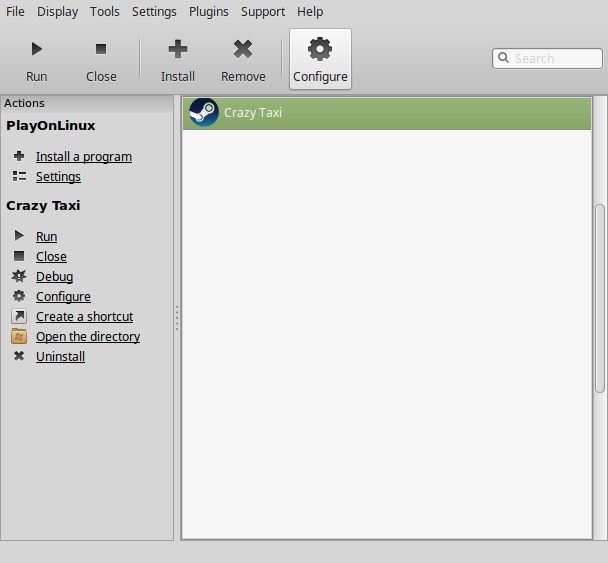Open the Settings link in sidebar
Image resolution: width=608 pixels, height=563 pixels.
(58, 177)
